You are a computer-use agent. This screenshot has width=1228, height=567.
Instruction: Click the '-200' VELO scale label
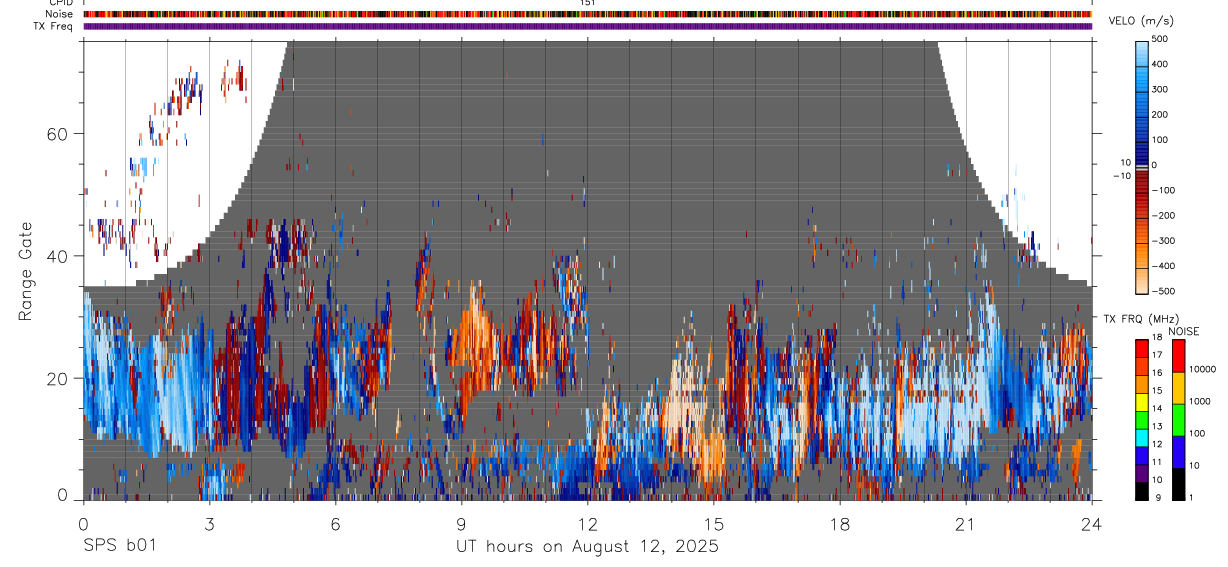pyautogui.click(x=1163, y=216)
